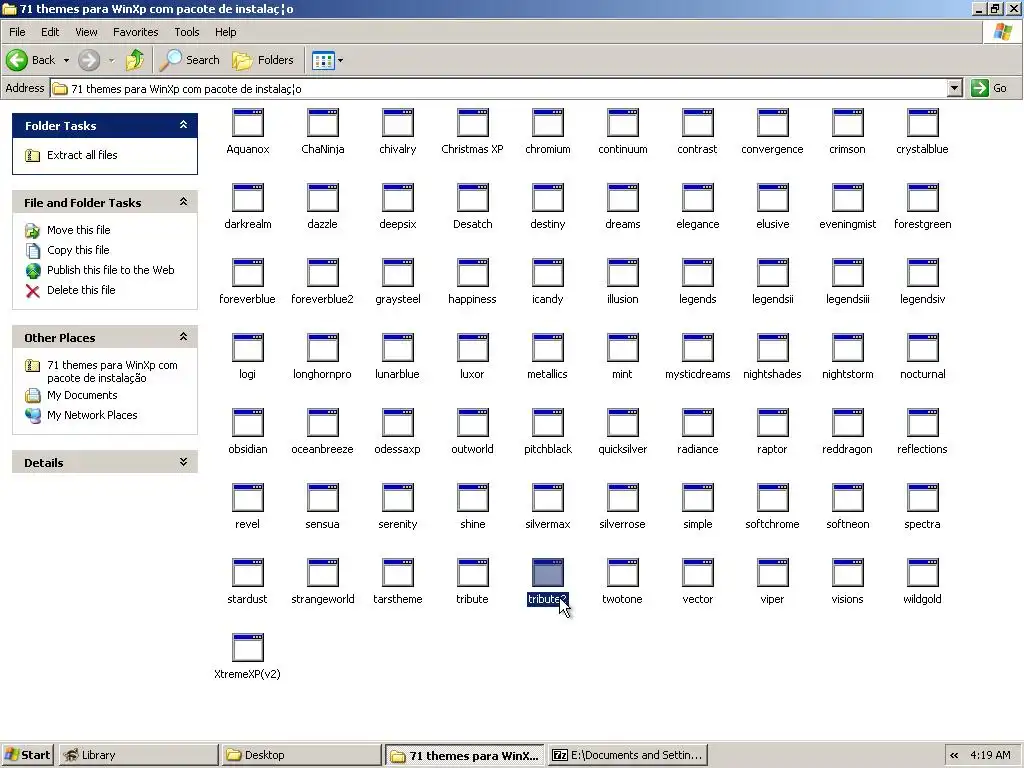Select the pitchblack theme file
1024x768 pixels.
click(x=547, y=432)
